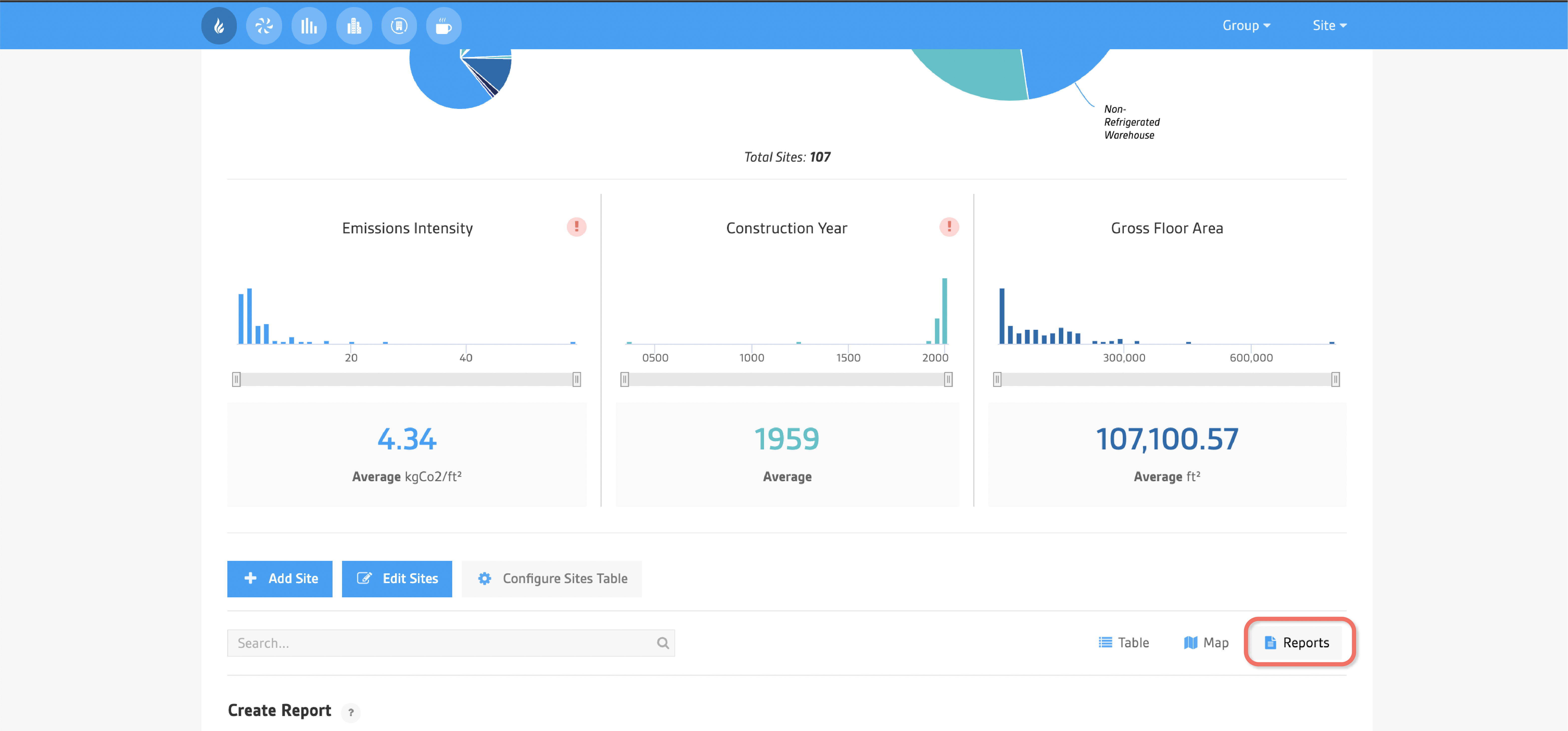Click the Construction Year left slider handle

tap(625, 379)
